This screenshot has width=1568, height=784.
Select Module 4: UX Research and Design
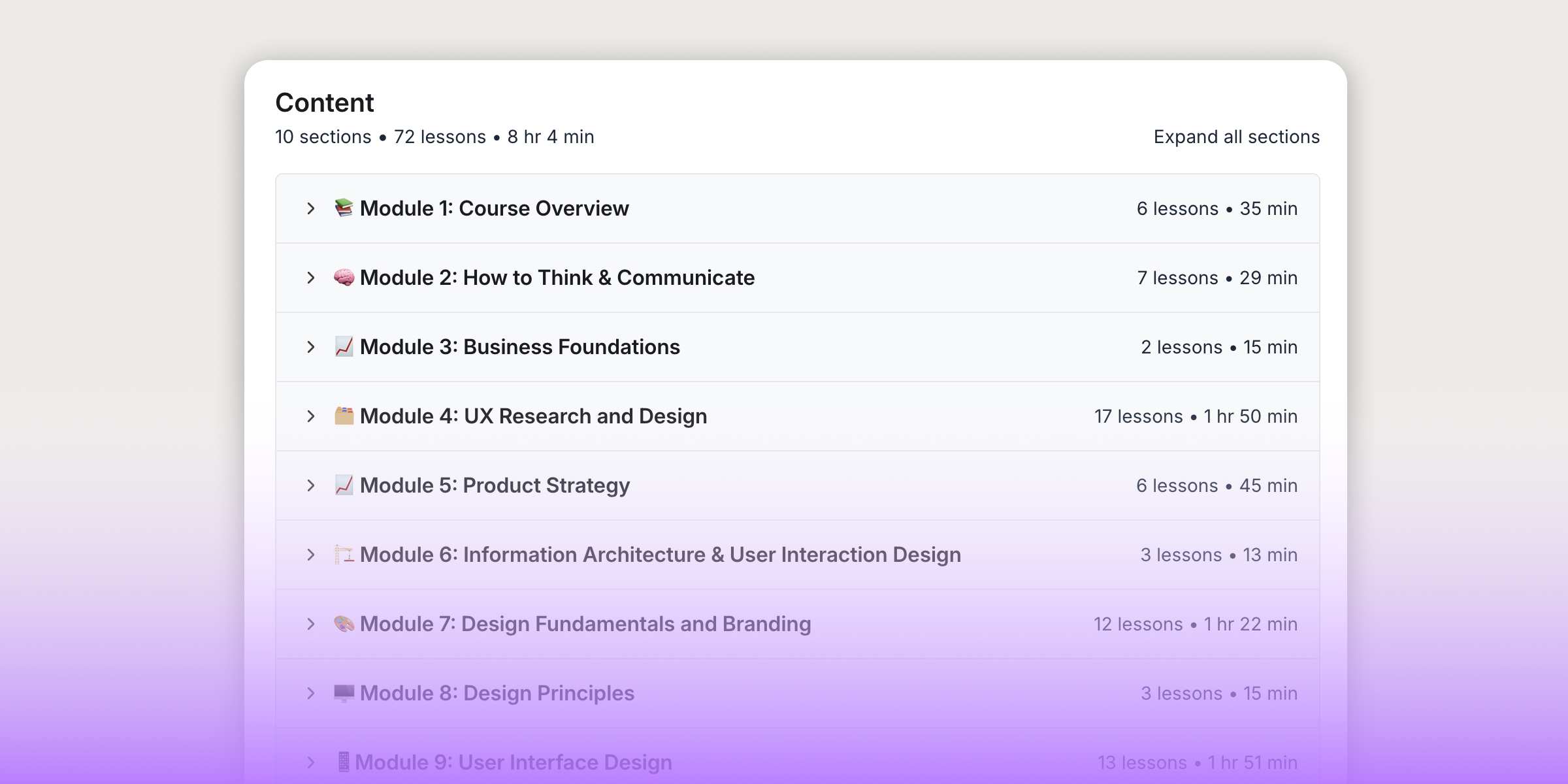pos(533,416)
